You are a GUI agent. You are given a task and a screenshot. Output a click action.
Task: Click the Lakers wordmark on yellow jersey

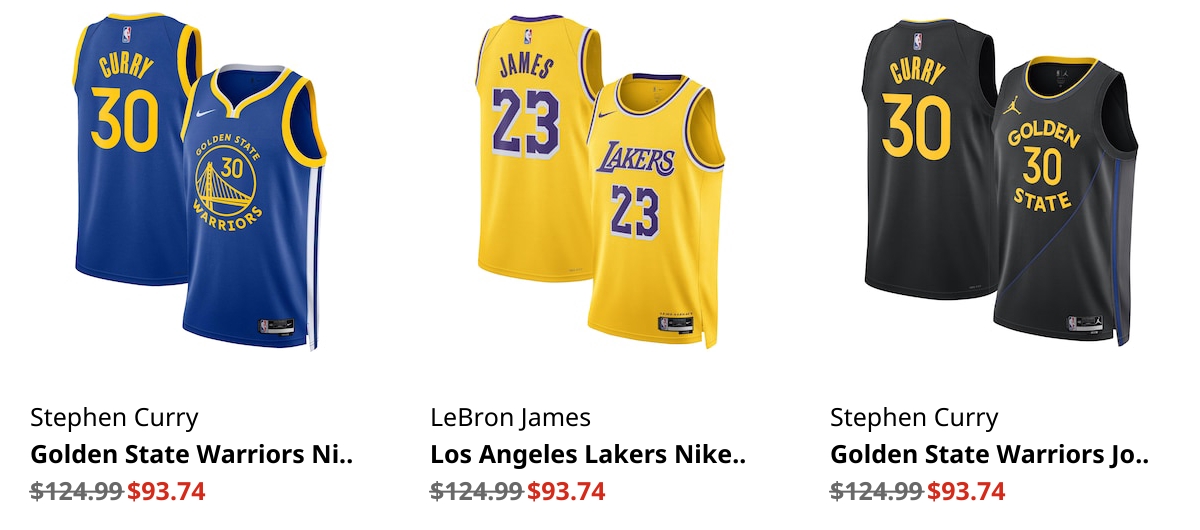[636, 156]
